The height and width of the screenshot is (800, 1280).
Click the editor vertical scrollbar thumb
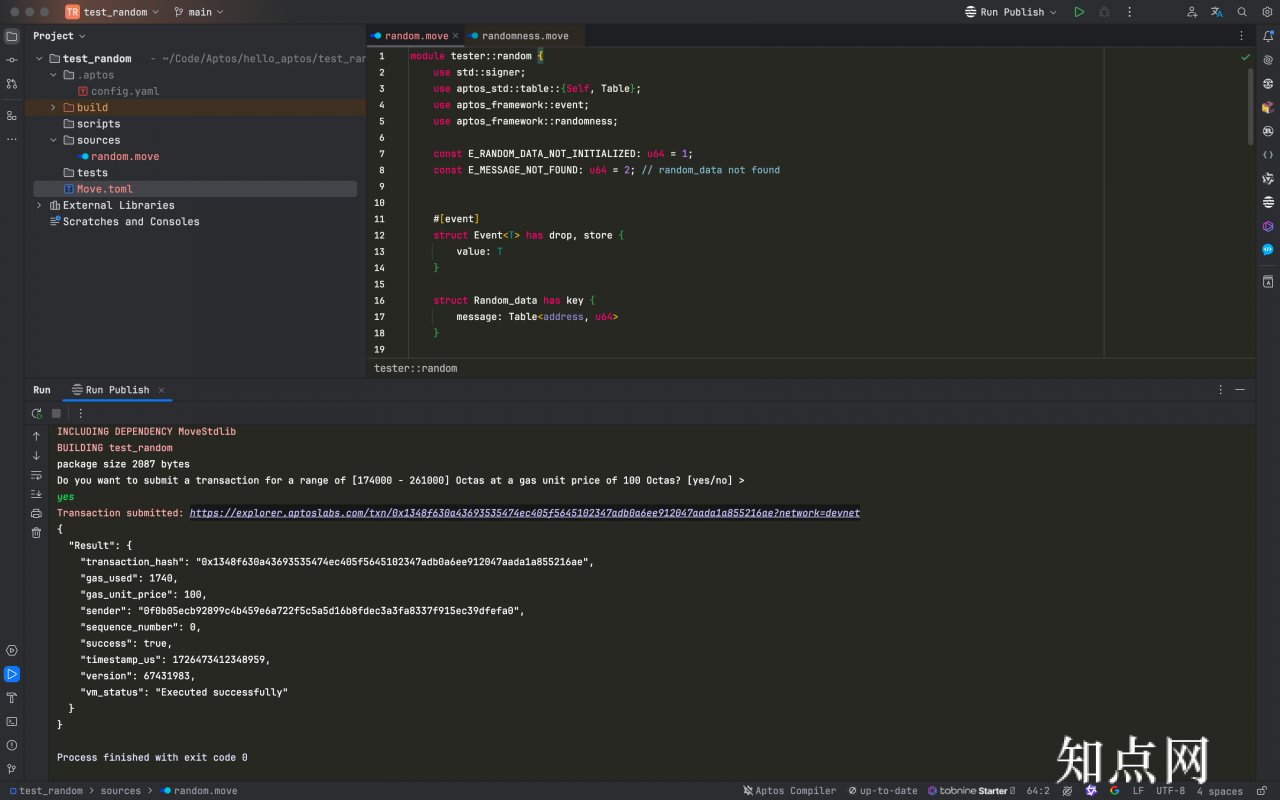pyautogui.click(x=1250, y=106)
